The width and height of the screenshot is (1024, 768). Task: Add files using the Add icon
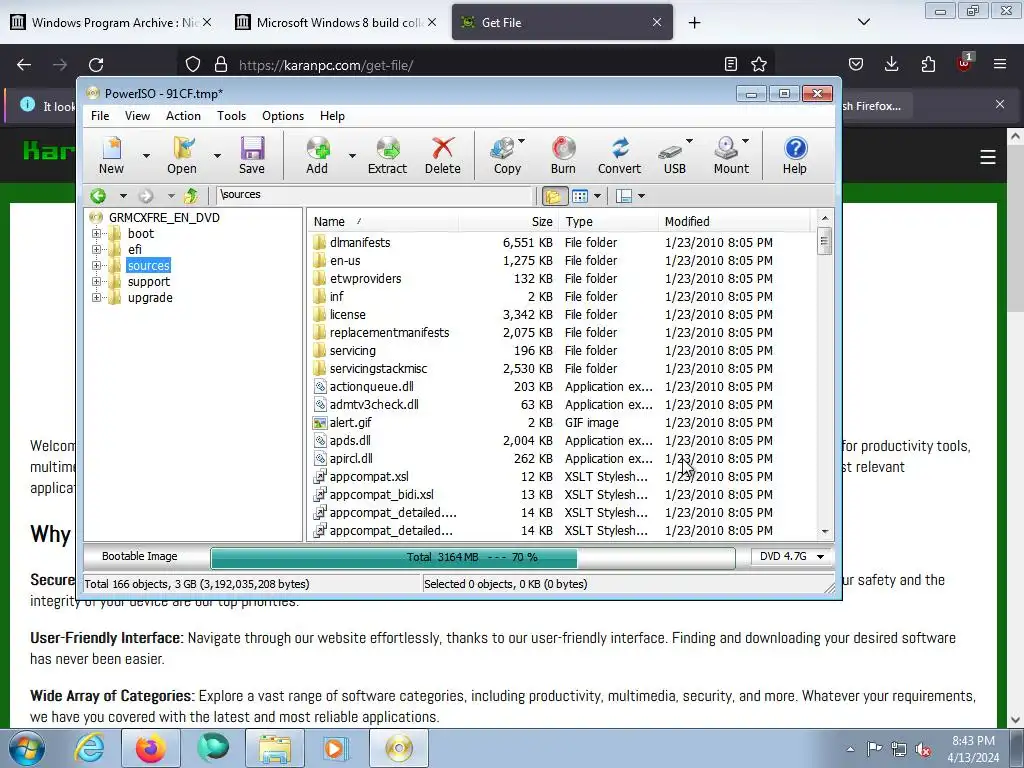[x=317, y=155]
